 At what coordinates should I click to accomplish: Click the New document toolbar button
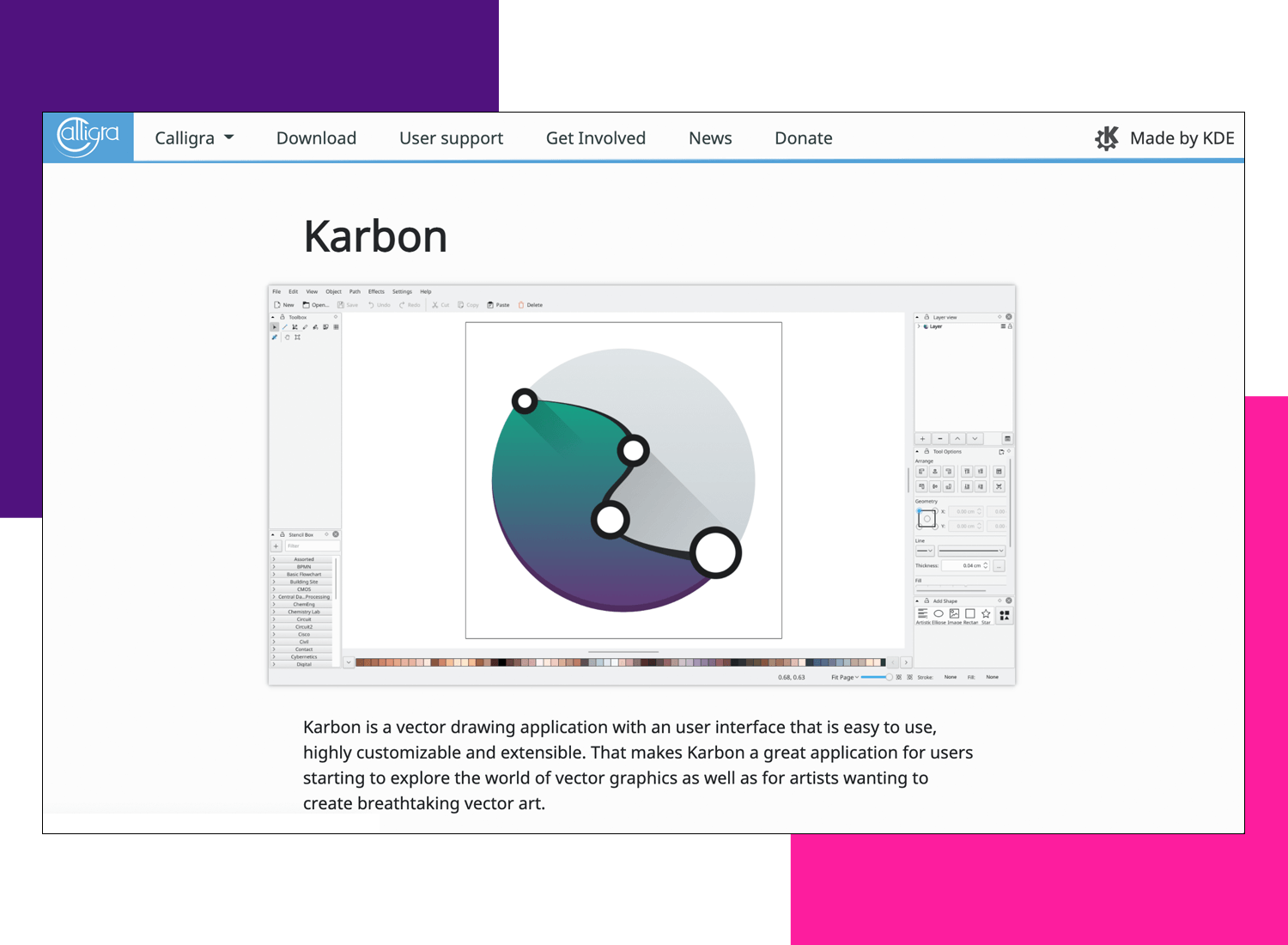pyautogui.click(x=283, y=305)
